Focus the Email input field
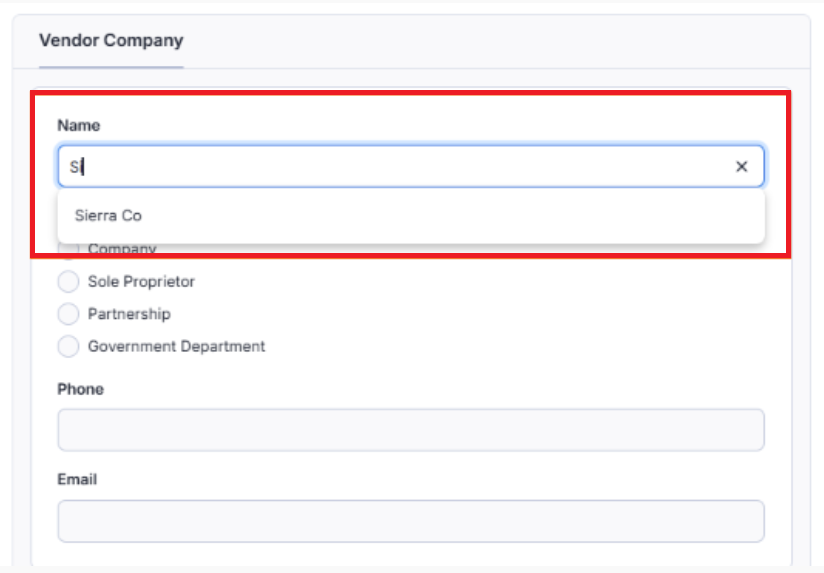Viewport: 824px width, 573px height. pos(410,521)
